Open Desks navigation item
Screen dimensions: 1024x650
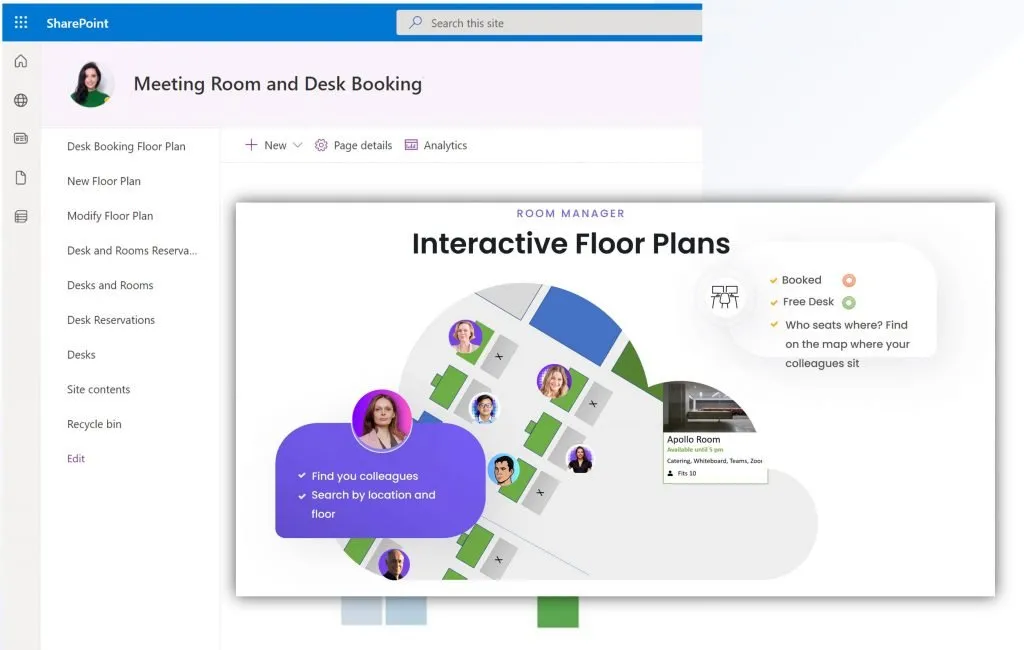pos(81,355)
